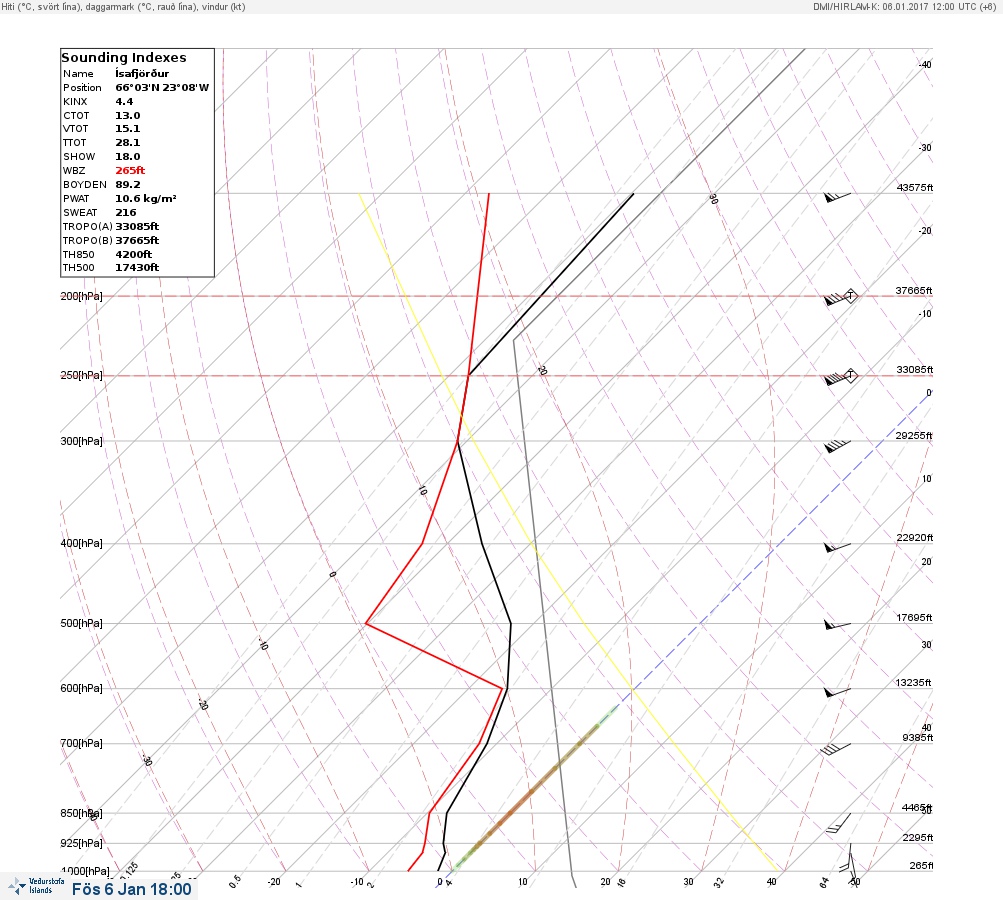Click the position value 66°03'N 23°08'W
This screenshot has height=900, width=1003.
click(162, 88)
